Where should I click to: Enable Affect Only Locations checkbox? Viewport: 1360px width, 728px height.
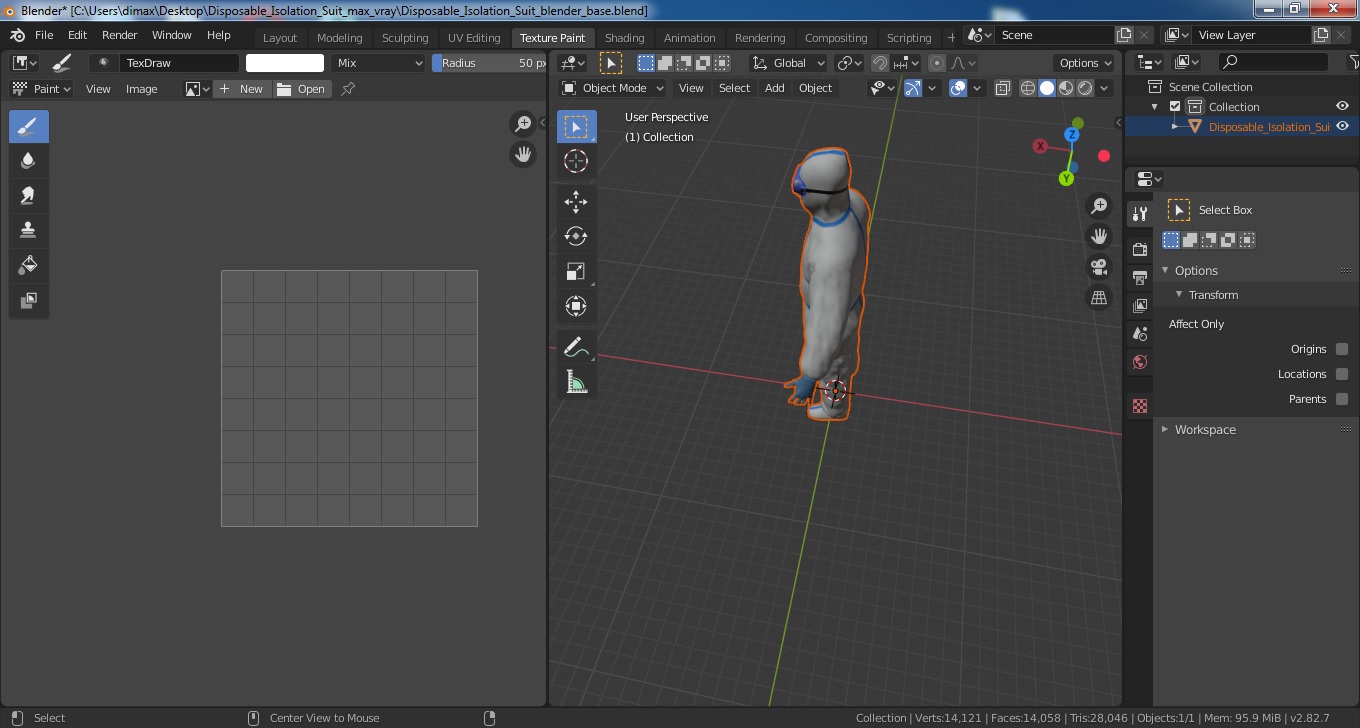[1342, 374]
